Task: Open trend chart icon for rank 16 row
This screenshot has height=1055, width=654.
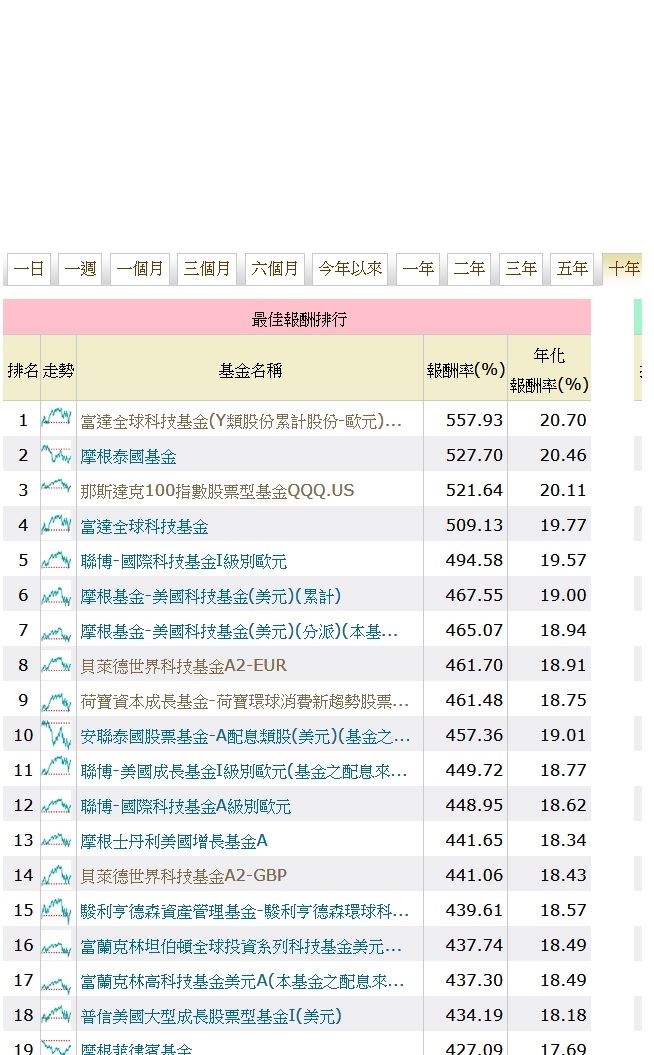Action: [57, 944]
